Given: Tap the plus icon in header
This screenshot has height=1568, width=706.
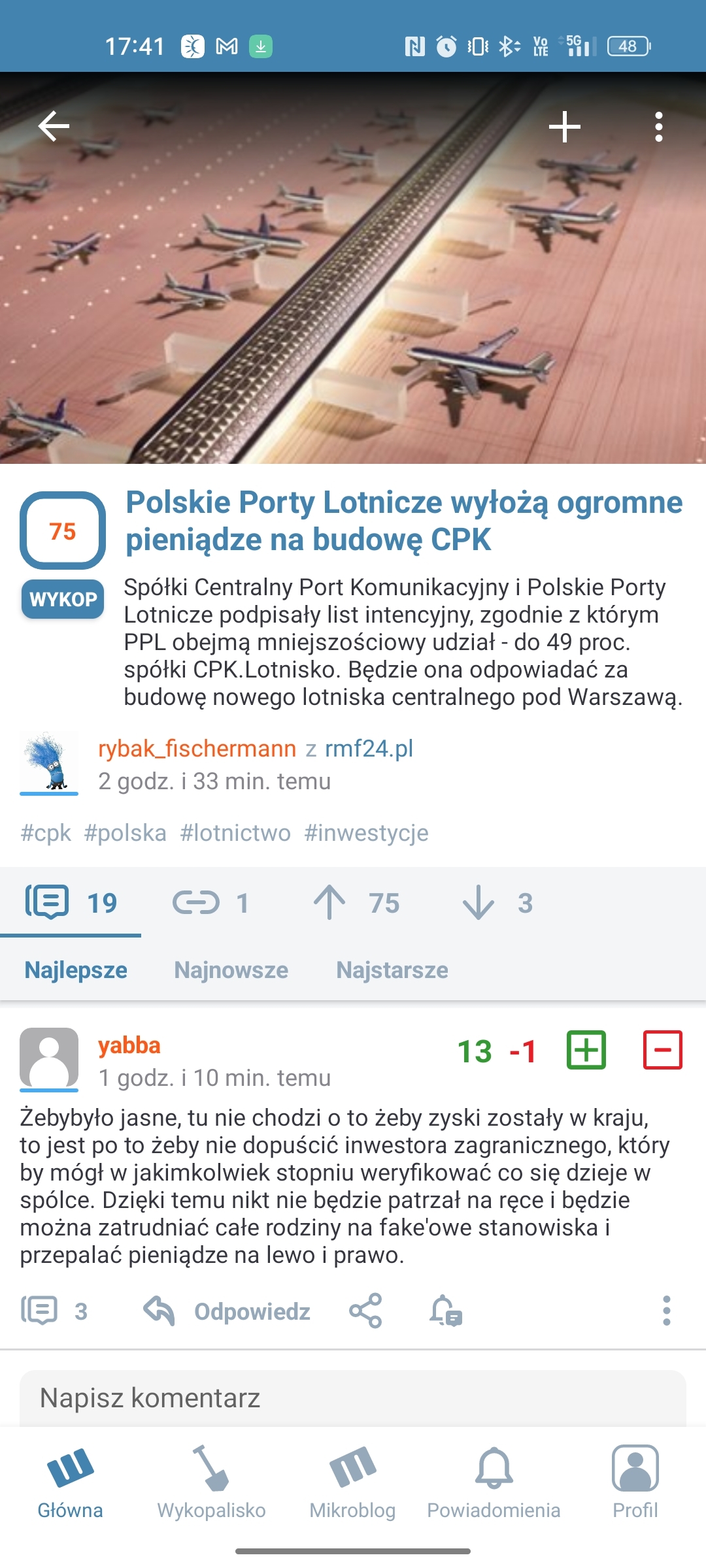Looking at the screenshot, I should pyautogui.click(x=565, y=127).
